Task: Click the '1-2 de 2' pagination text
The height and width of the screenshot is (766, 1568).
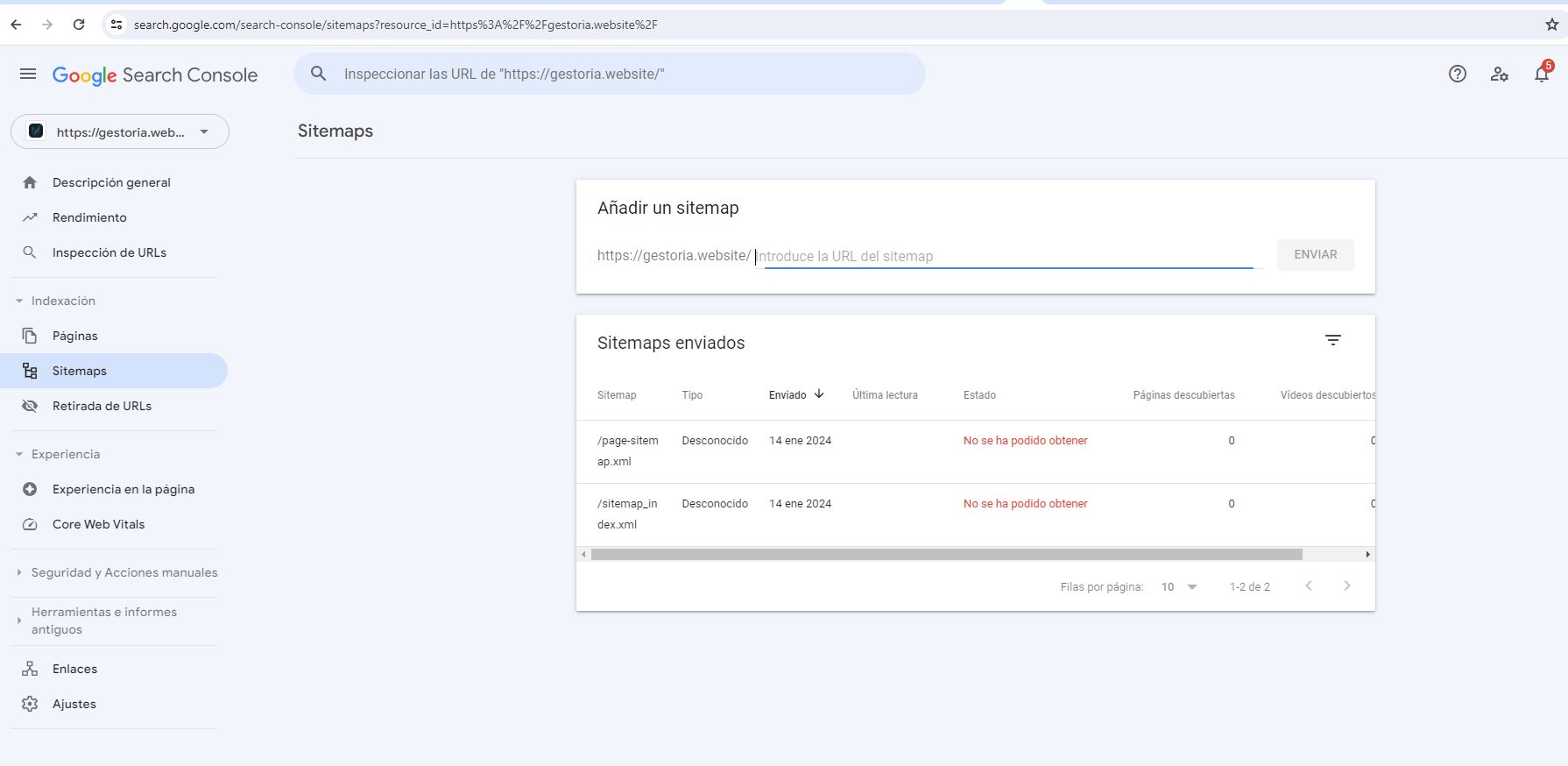Action: coord(1250,586)
